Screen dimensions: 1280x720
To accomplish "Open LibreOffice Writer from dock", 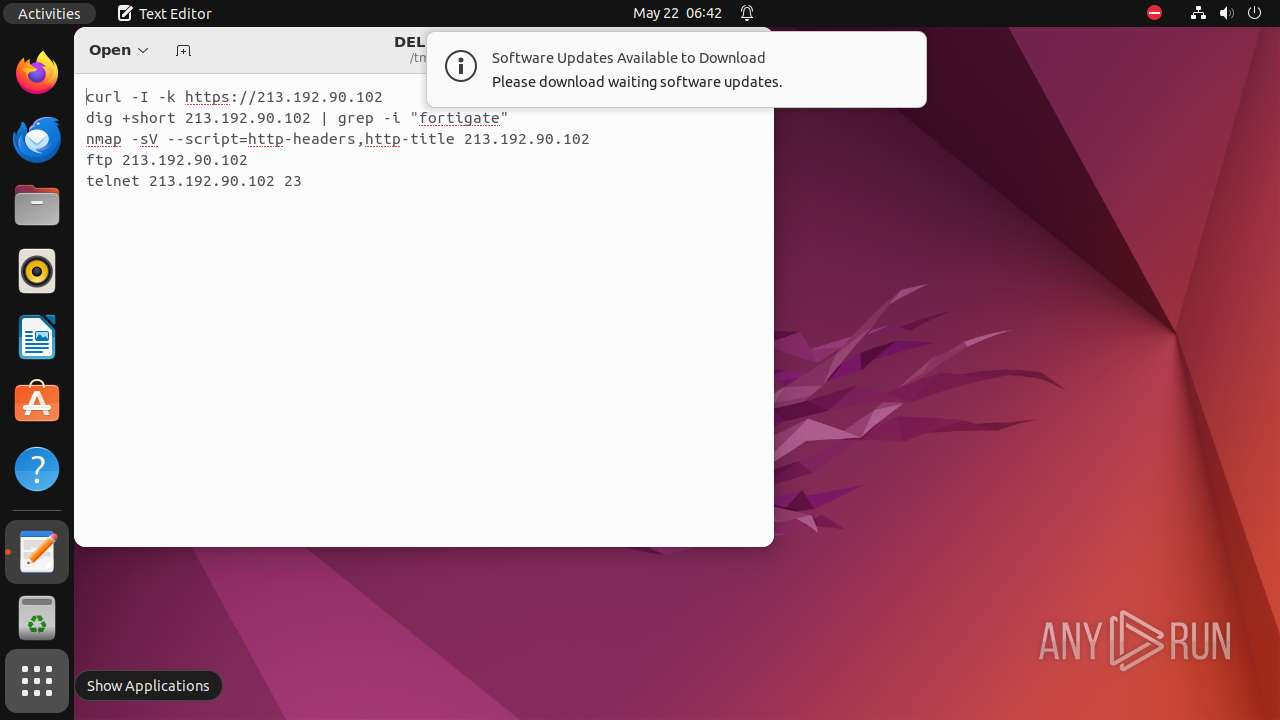I will coord(37,337).
